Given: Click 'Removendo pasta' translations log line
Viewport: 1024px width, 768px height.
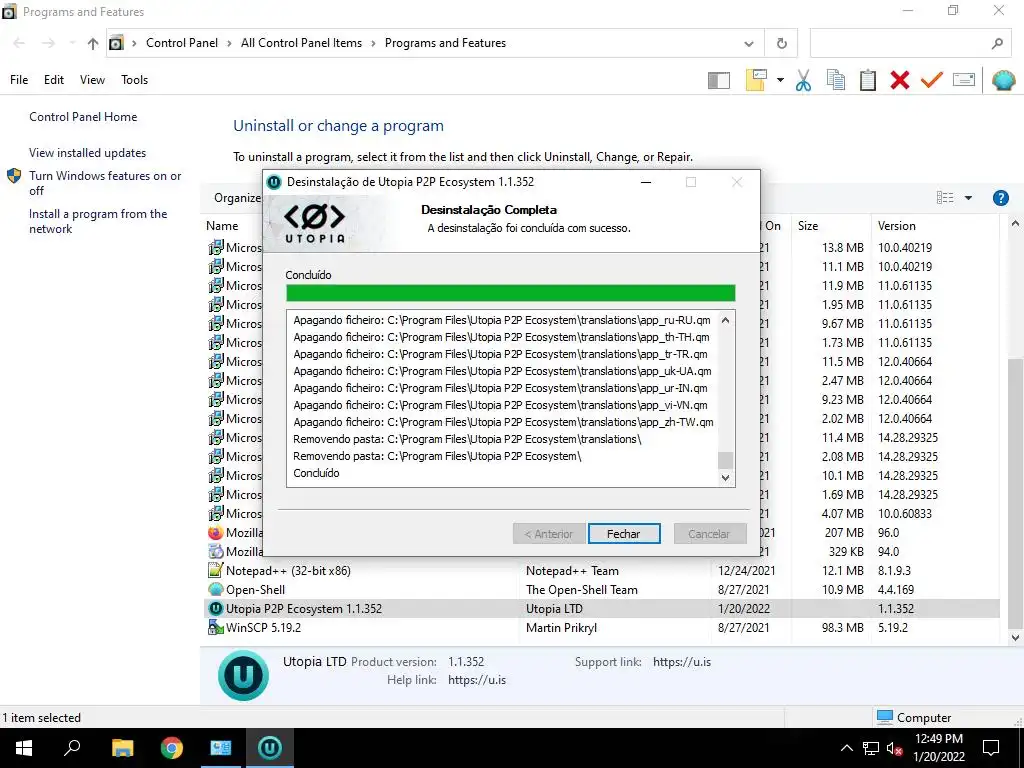Looking at the screenshot, I should (467, 439).
